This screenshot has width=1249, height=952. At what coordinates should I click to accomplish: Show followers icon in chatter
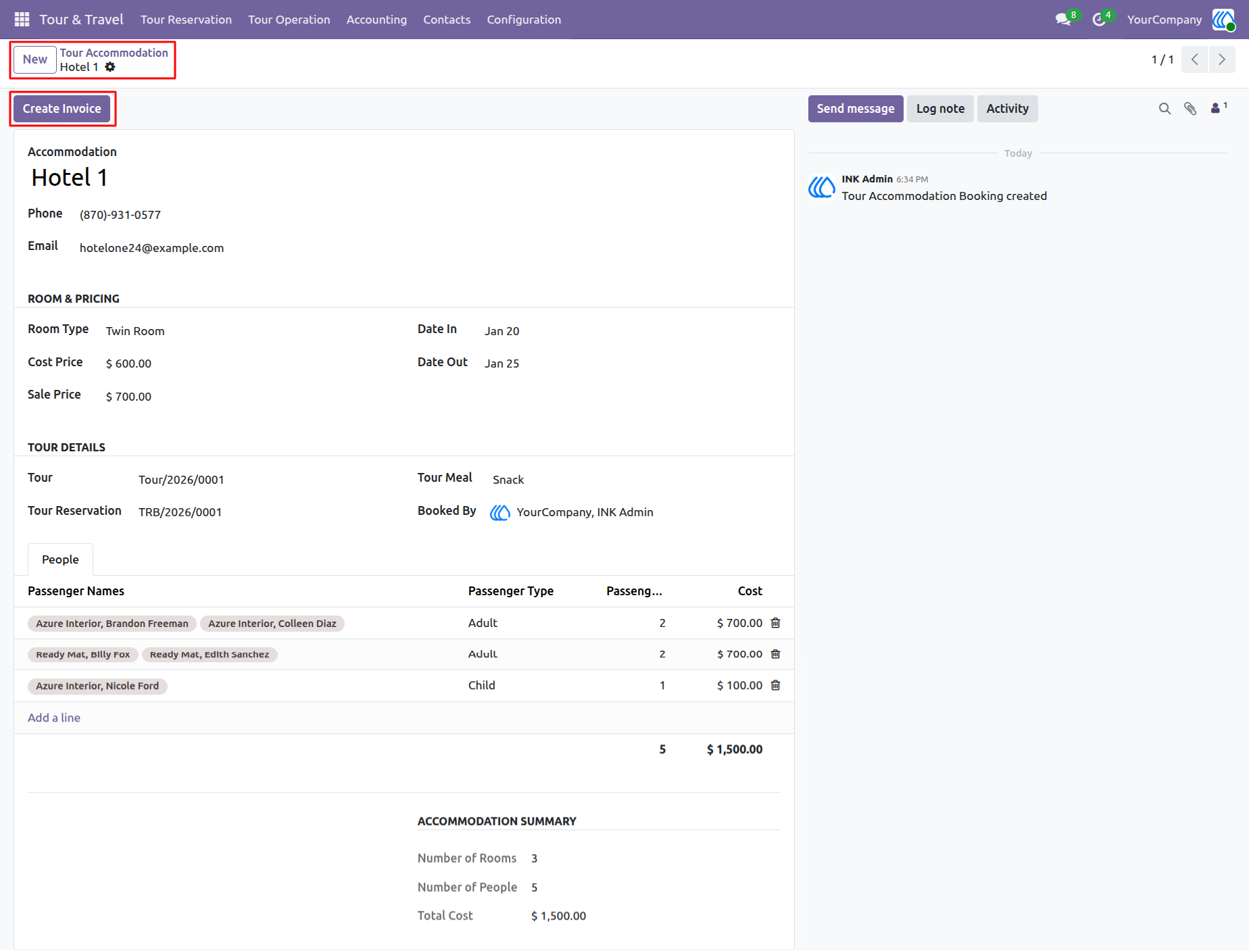pyautogui.click(x=1219, y=108)
